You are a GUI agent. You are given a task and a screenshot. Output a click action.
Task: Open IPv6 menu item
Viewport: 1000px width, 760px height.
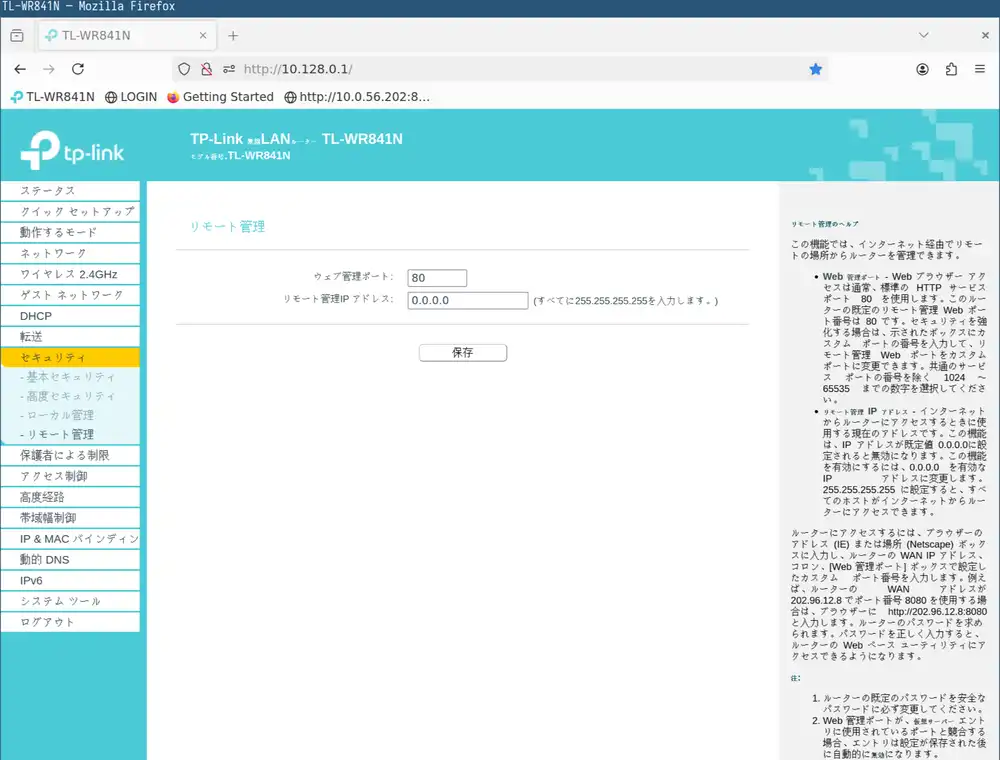click(70, 581)
